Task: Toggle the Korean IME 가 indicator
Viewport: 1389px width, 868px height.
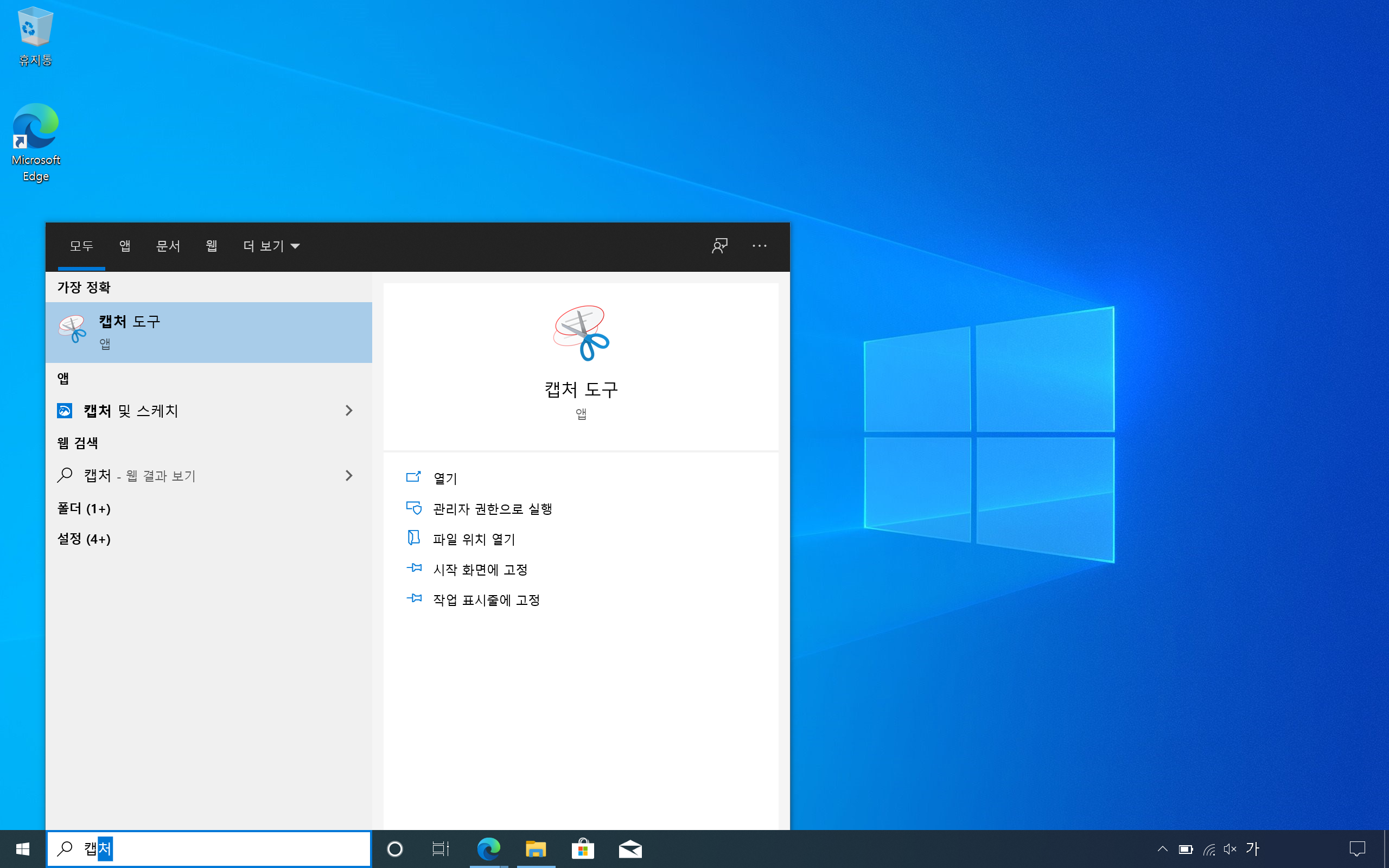Action: click(1252, 848)
